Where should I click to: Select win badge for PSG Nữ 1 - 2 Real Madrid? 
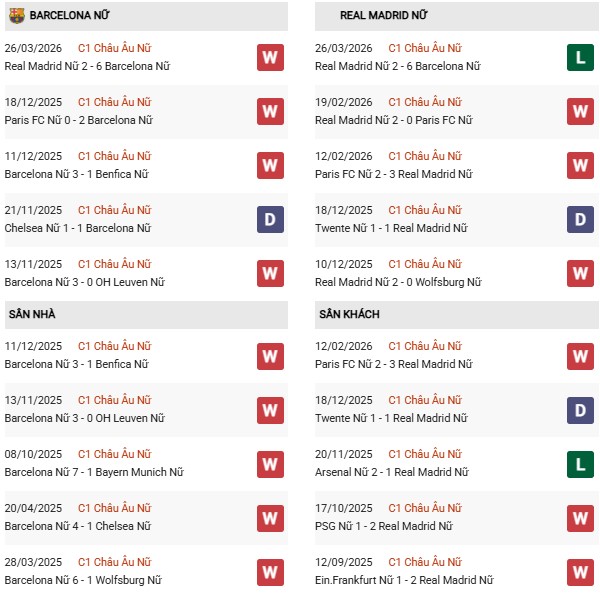point(580,518)
